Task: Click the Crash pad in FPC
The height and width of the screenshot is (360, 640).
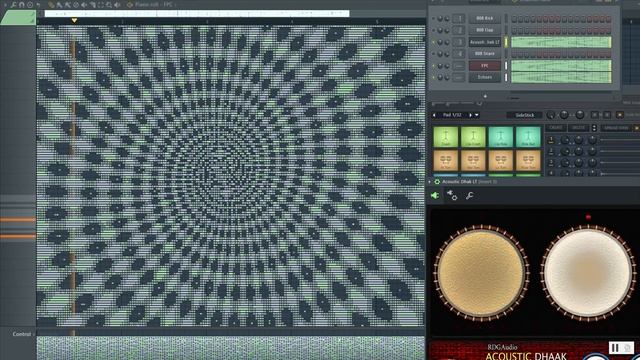Action: 445,137
